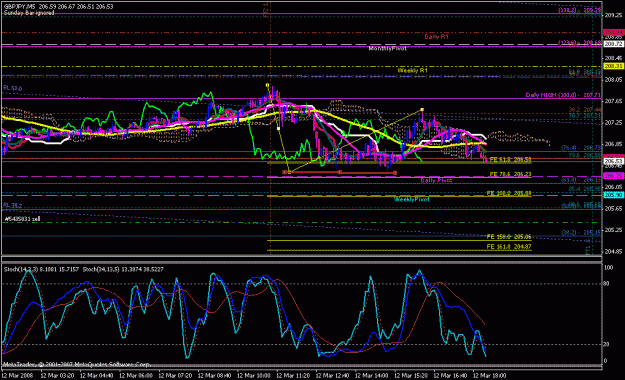Select the RL 38.2 regression label
Image resolution: width=625 pixels, height=380 pixels.
[13, 205]
